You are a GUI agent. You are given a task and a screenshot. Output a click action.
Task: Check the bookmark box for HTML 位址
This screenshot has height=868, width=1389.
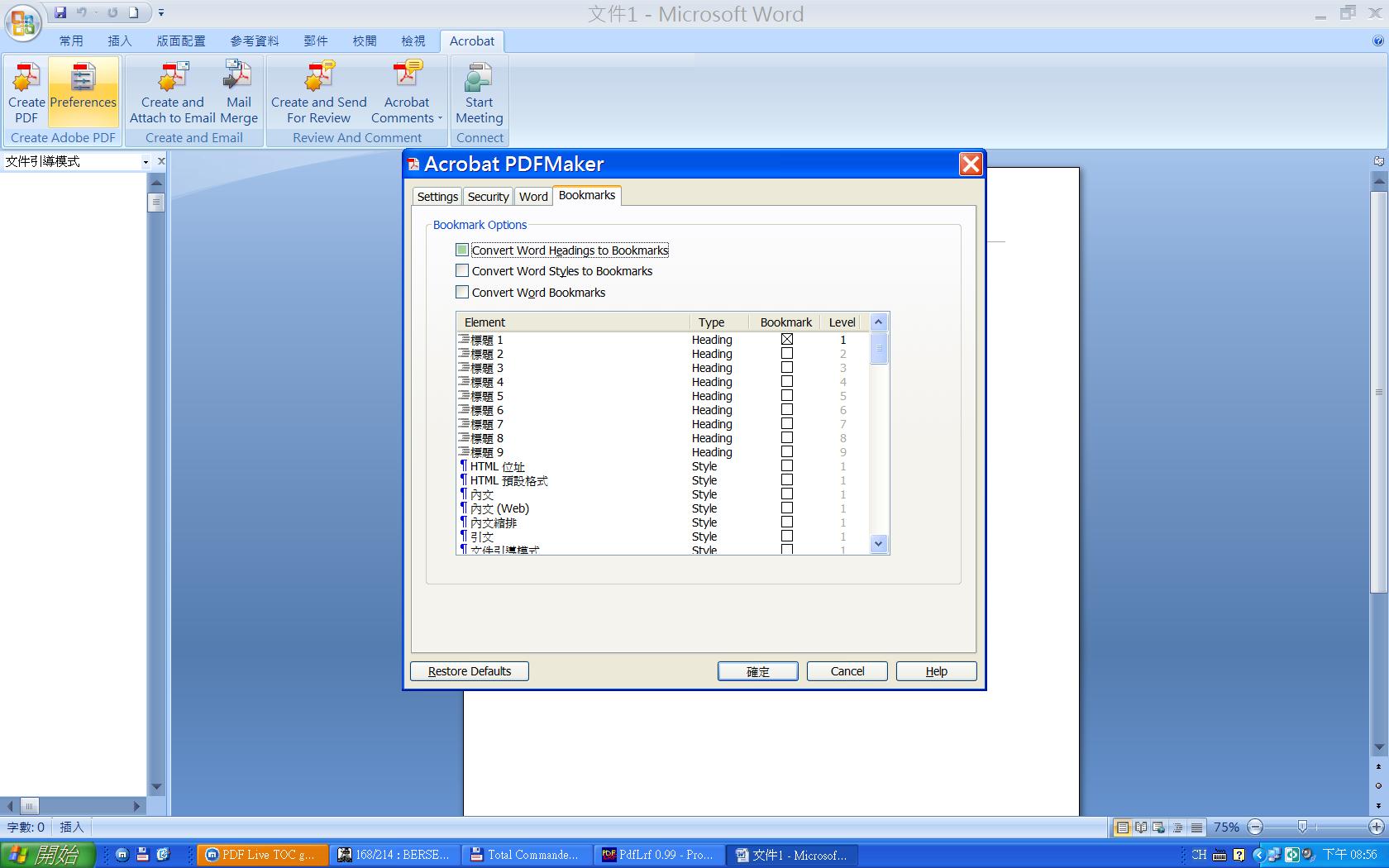(787, 465)
